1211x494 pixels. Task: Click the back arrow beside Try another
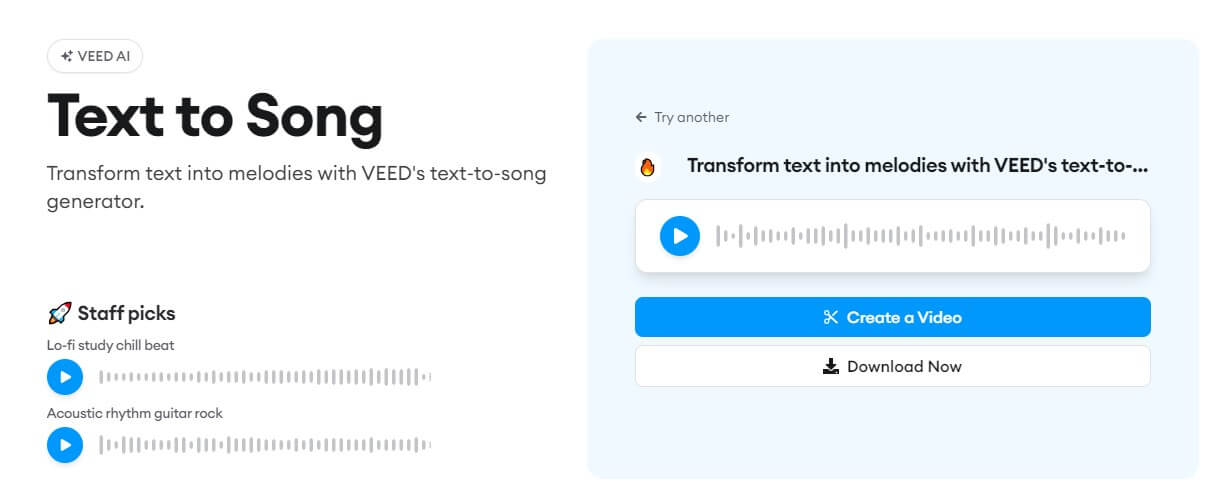click(641, 117)
